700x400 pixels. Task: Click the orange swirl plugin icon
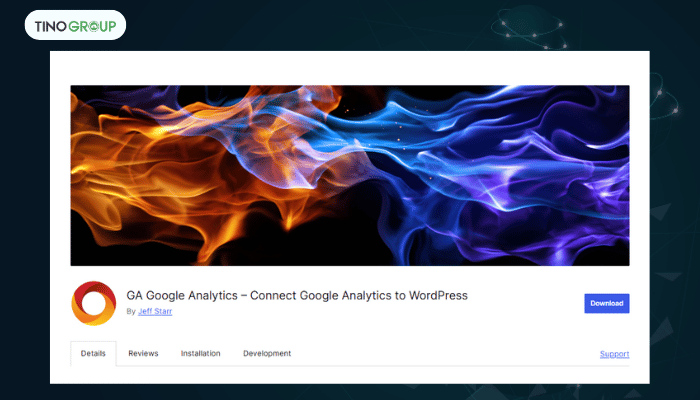(x=94, y=303)
